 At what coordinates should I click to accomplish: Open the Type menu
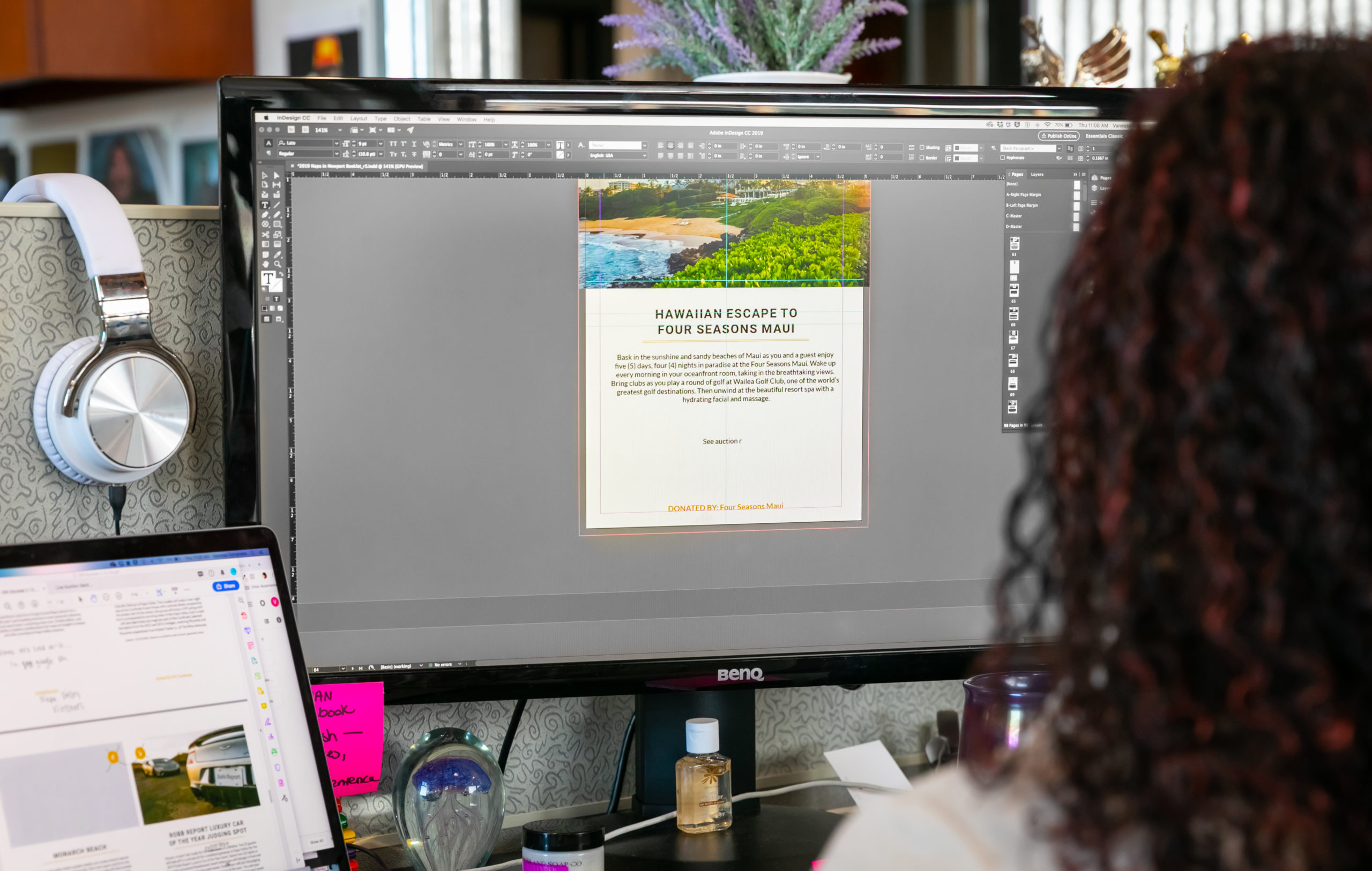[381, 119]
